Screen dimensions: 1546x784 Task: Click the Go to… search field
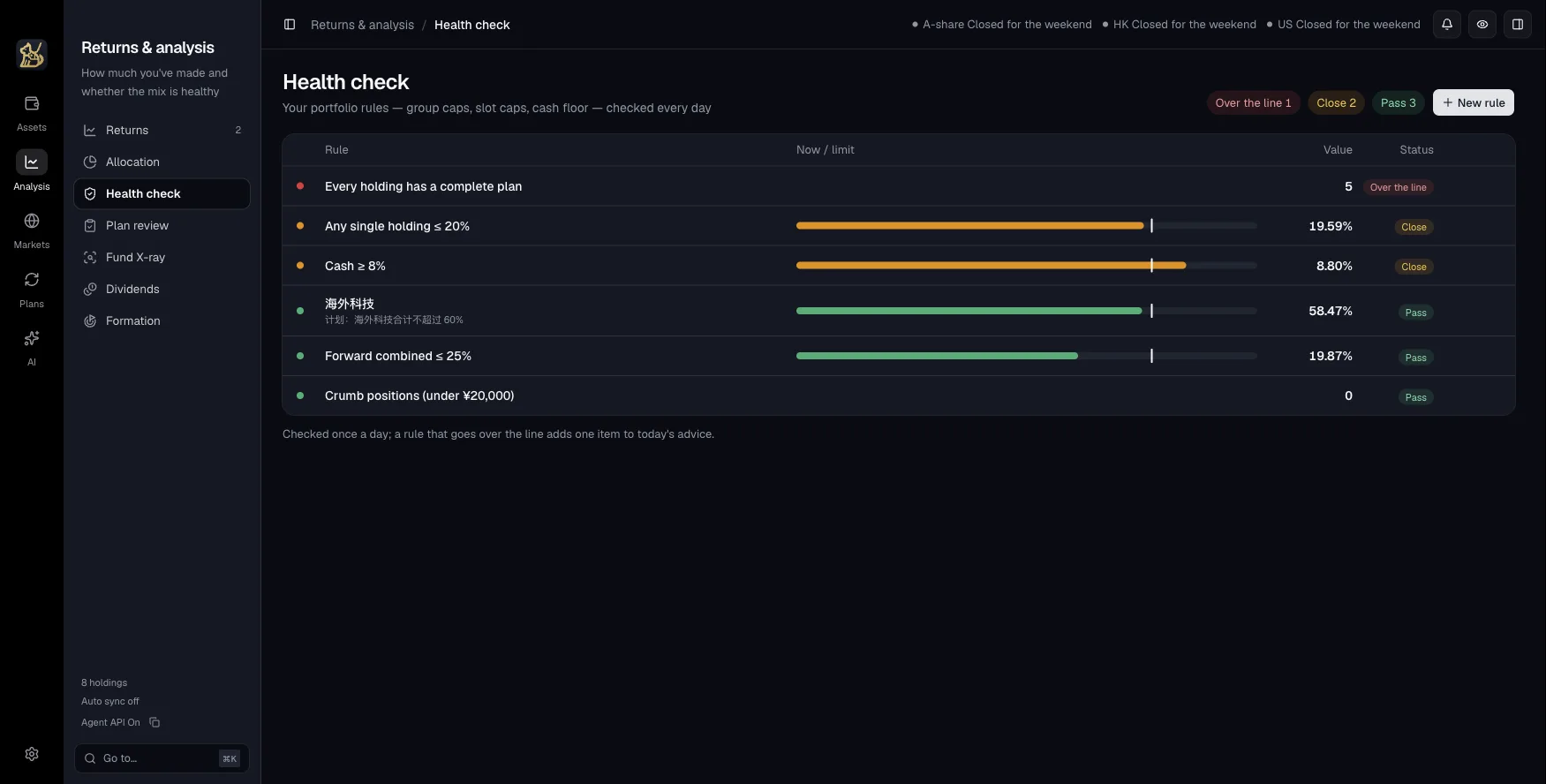click(162, 758)
